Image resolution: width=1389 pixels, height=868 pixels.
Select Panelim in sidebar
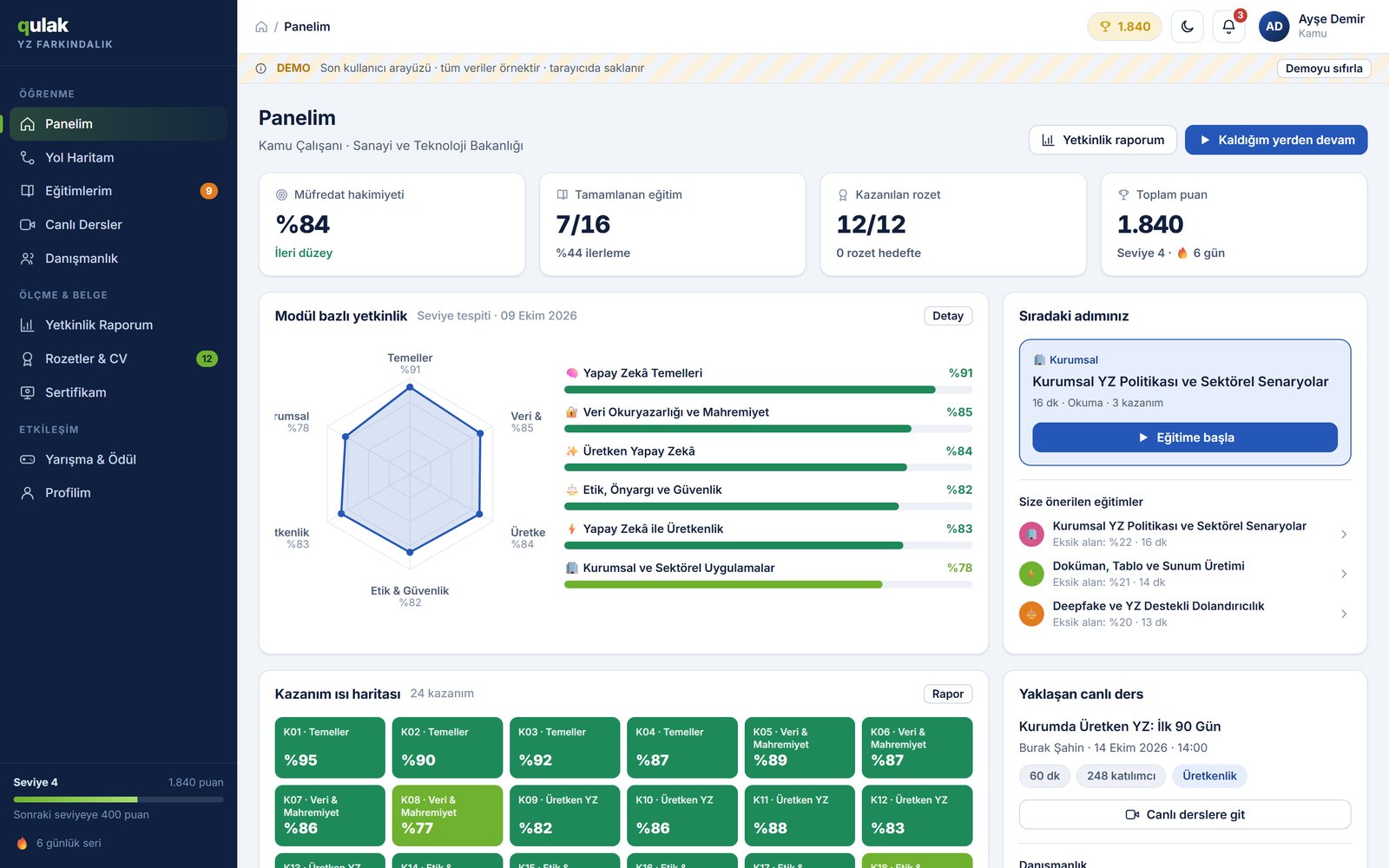(x=118, y=124)
